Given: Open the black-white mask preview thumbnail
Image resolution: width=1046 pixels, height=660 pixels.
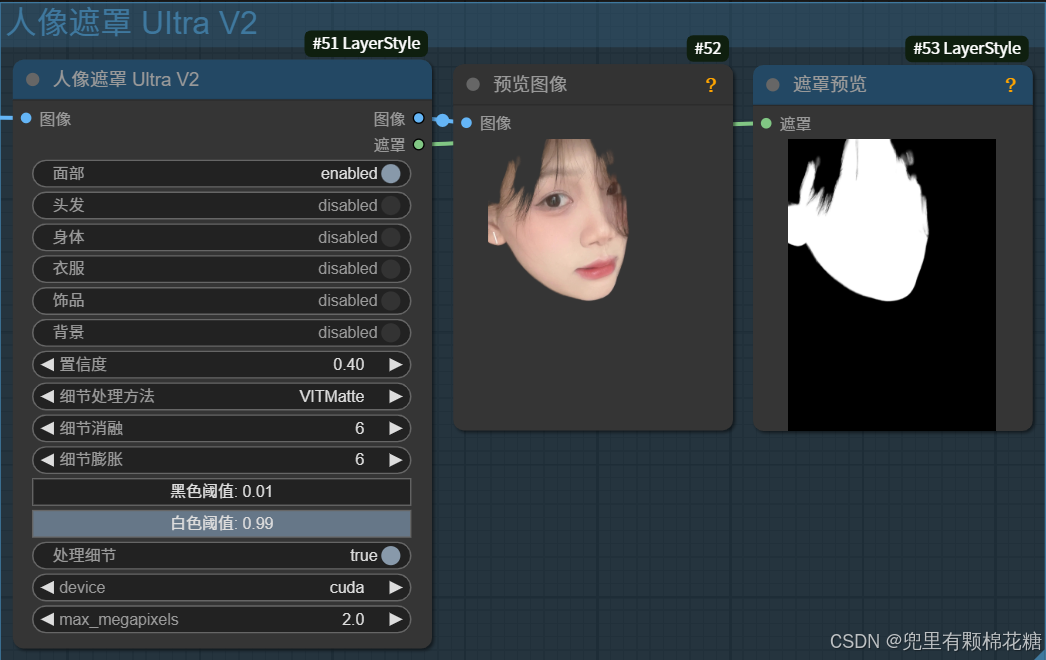Looking at the screenshot, I should click(x=892, y=285).
